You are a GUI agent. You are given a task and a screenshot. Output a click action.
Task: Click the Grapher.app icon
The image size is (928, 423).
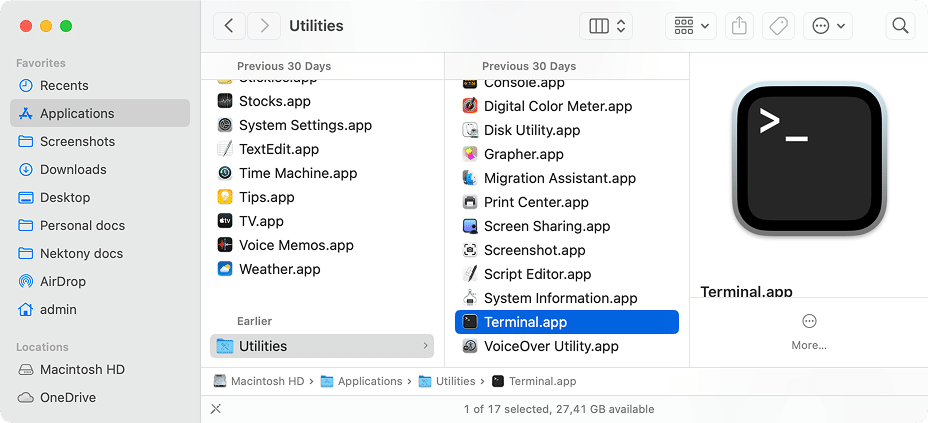(470, 154)
